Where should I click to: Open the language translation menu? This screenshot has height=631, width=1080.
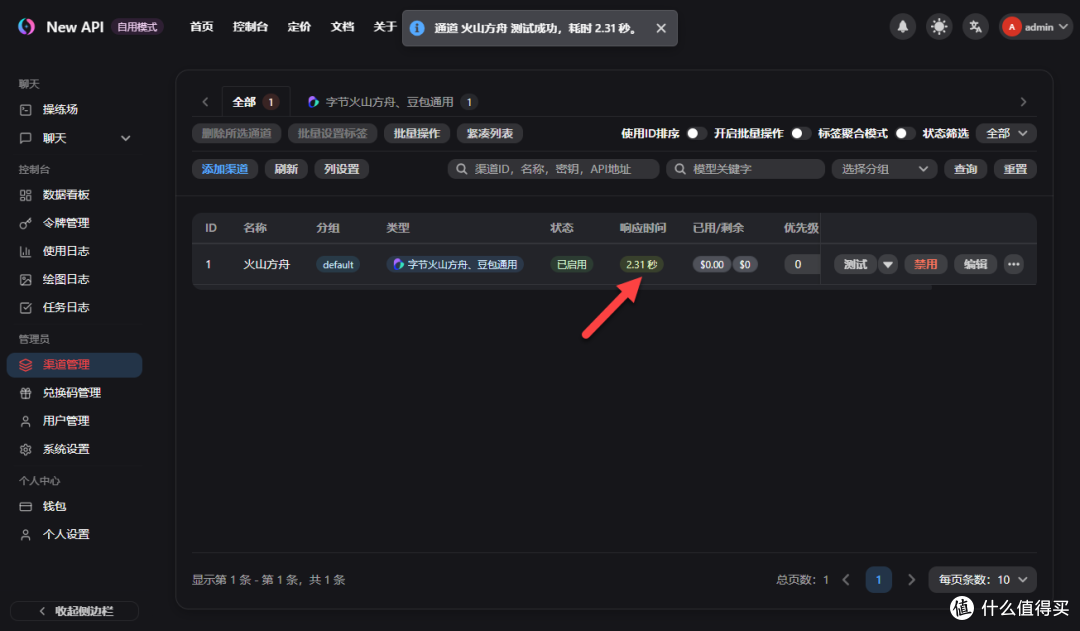[975, 27]
